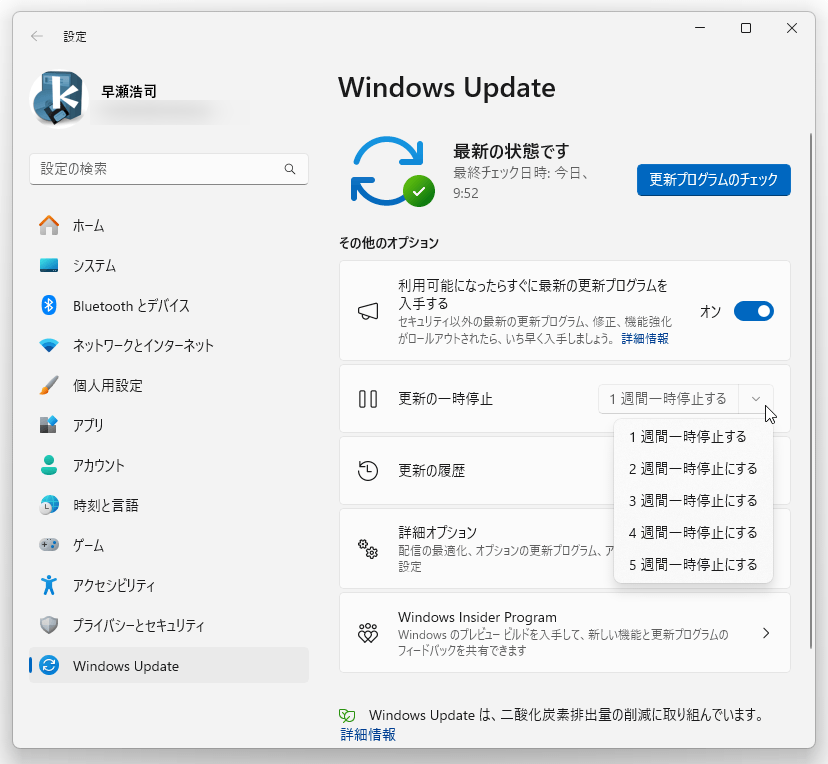
Task: Click the gears icon for 詳細オプション
Action: coord(368,549)
